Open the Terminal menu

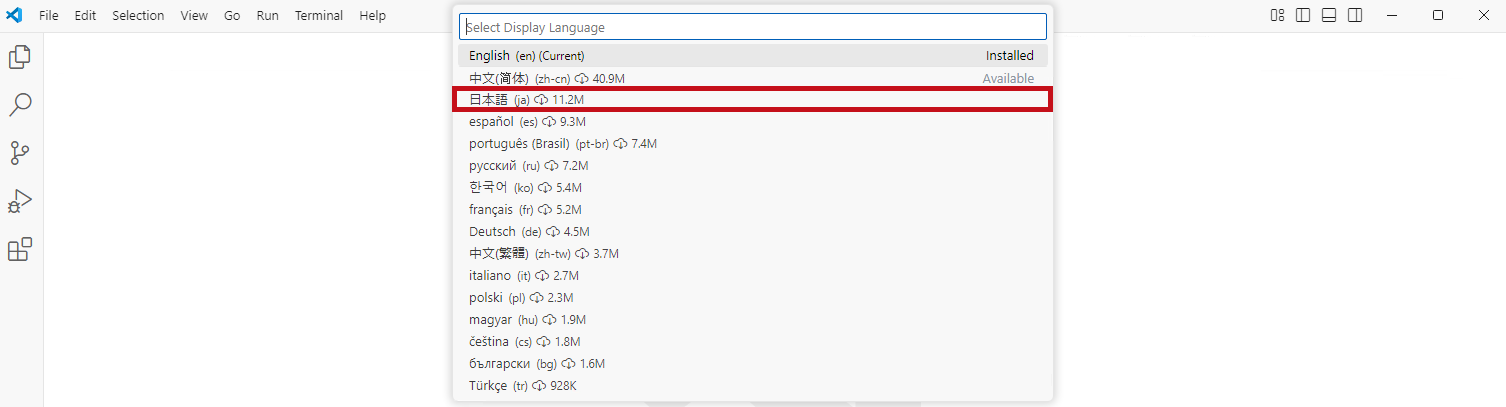click(319, 16)
